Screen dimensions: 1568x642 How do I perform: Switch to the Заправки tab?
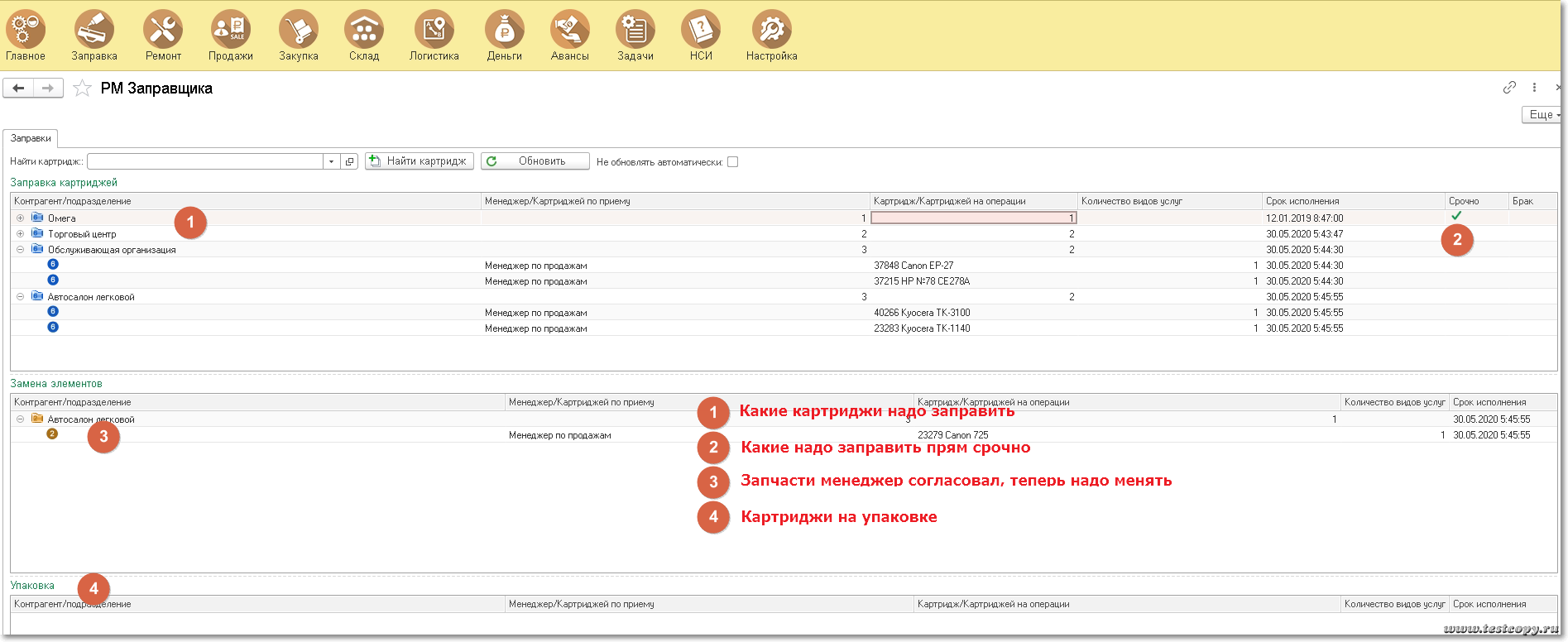(31, 138)
